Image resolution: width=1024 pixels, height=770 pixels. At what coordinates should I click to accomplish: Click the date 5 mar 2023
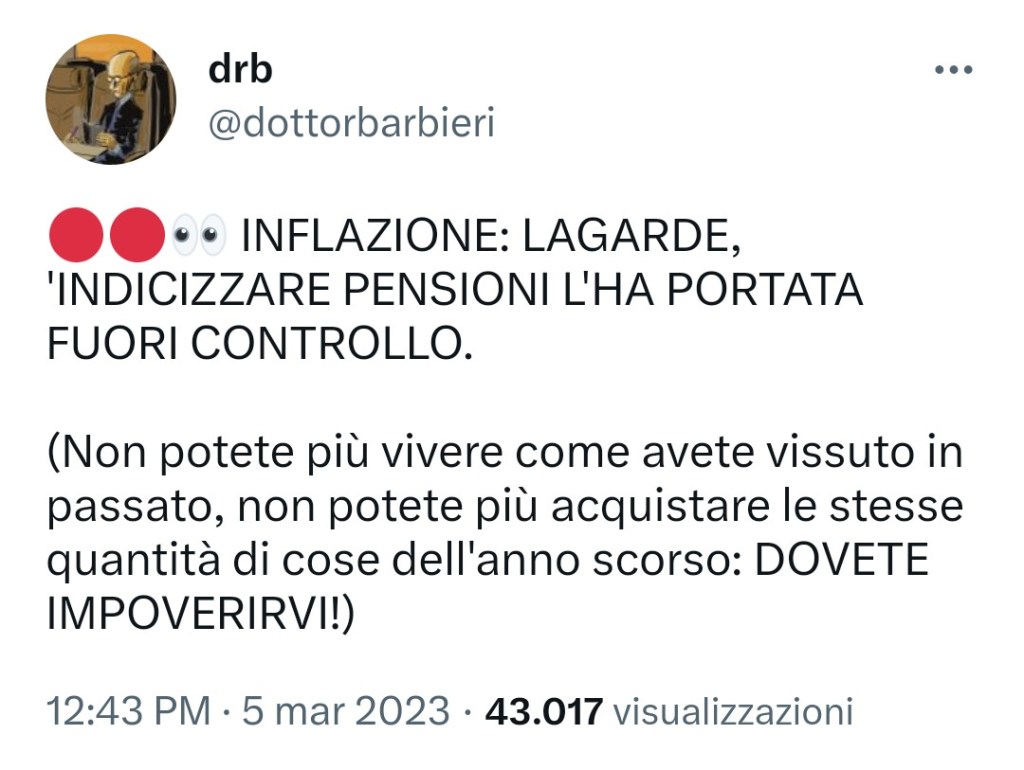point(346,711)
